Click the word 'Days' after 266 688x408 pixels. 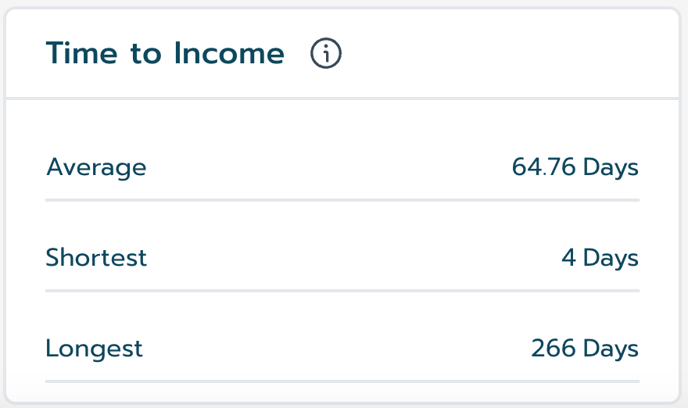(611, 349)
